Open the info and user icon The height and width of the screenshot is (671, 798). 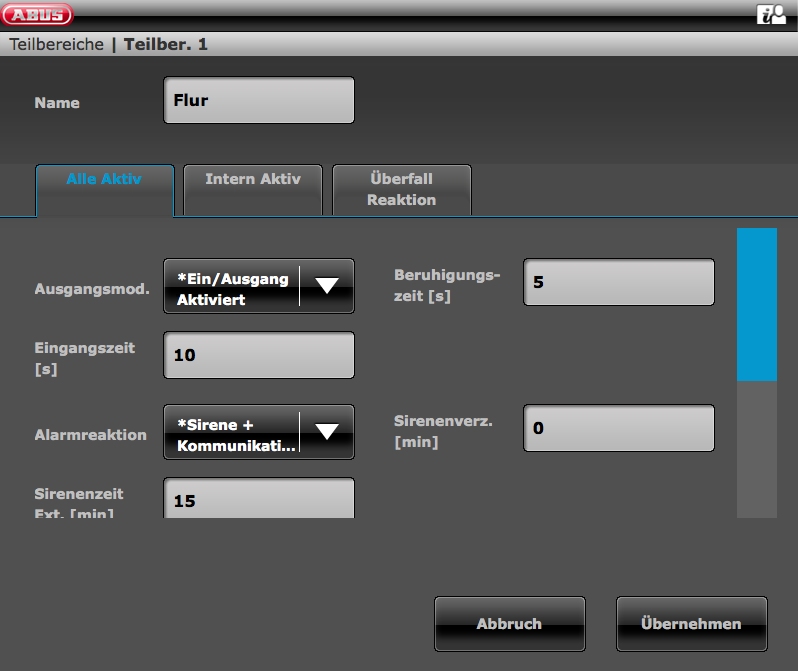[771, 14]
